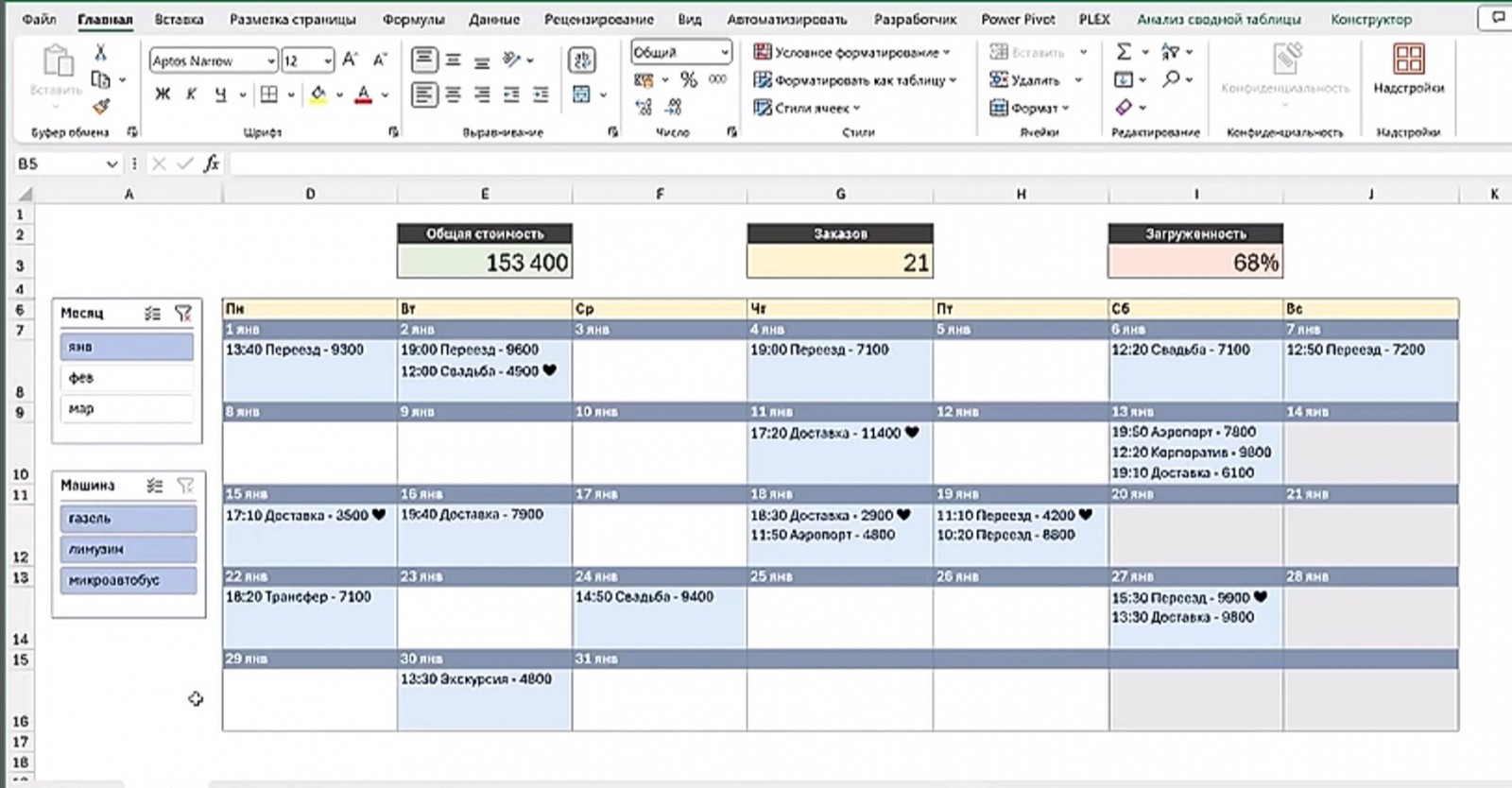Open the font color dropdown arrow

point(385,94)
